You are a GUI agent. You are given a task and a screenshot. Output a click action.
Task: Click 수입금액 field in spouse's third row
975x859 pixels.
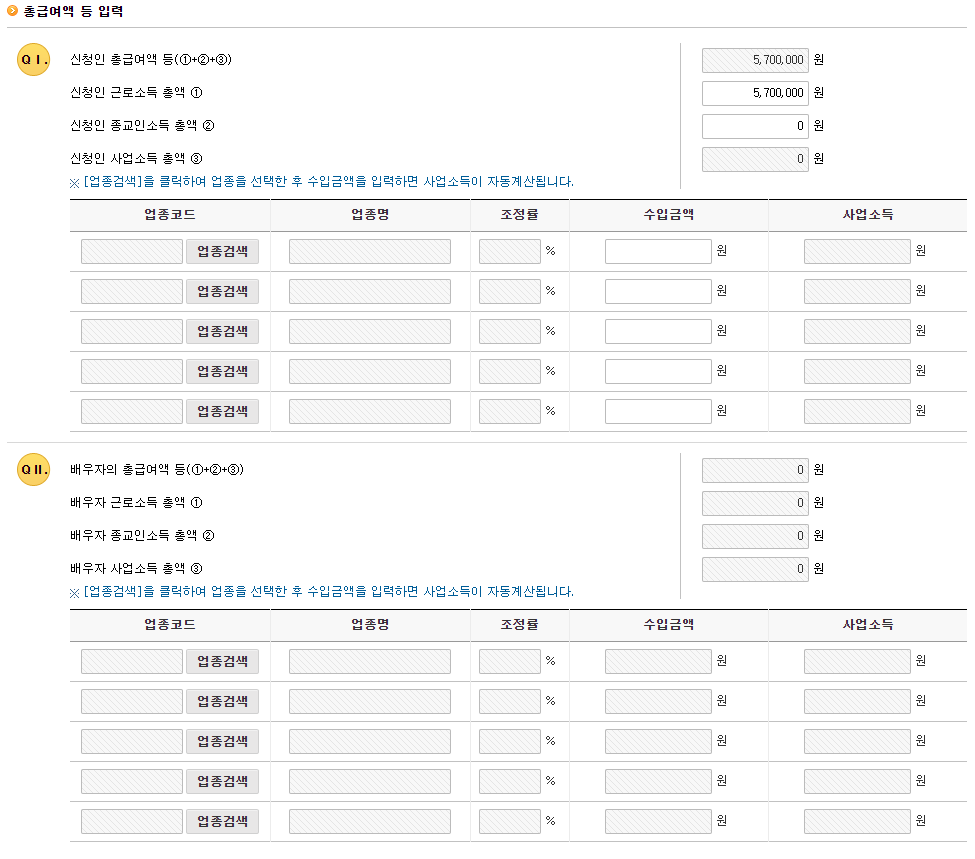pos(658,741)
